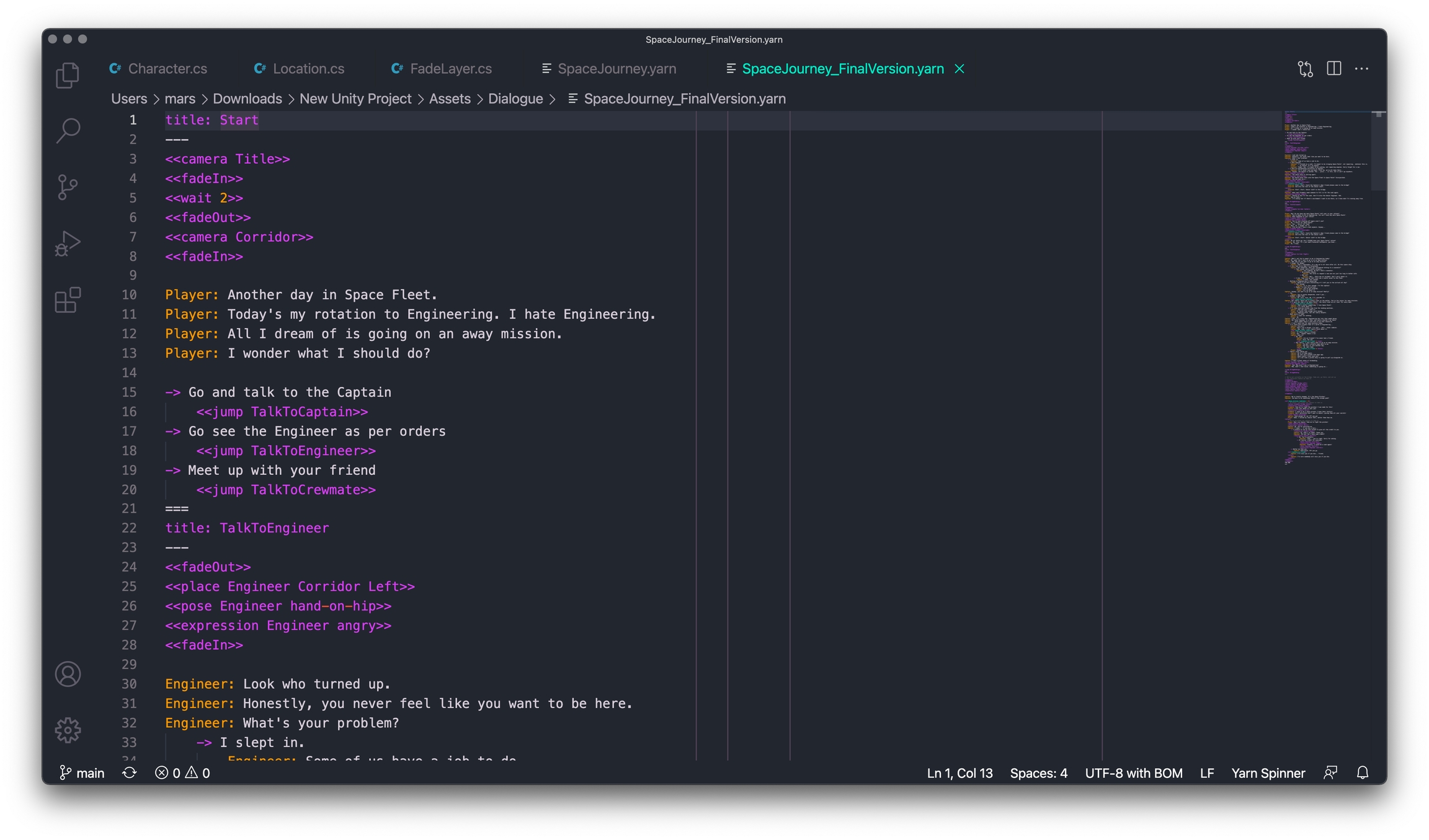Expand the Dialogue breadcrumb folder
Image resolution: width=1429 pixels, height=840 pixels.
point(515,99)
